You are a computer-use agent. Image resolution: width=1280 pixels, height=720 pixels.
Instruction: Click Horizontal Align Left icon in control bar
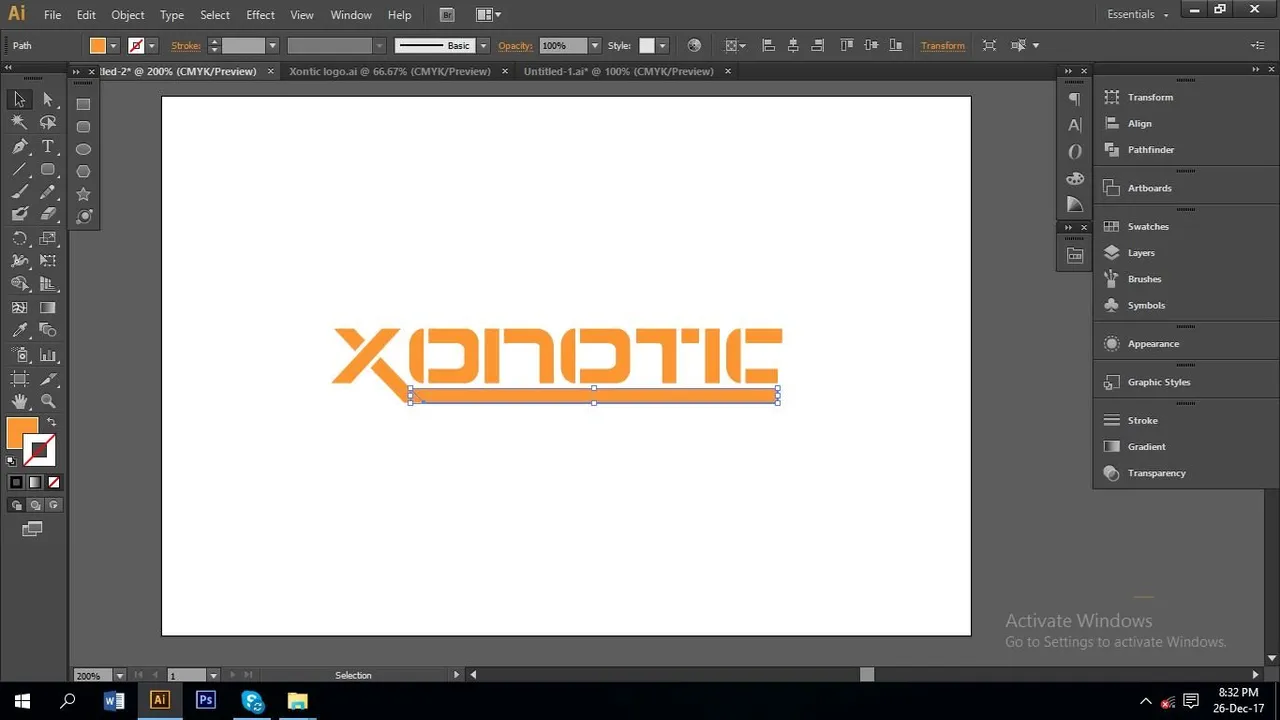[768, 45]
